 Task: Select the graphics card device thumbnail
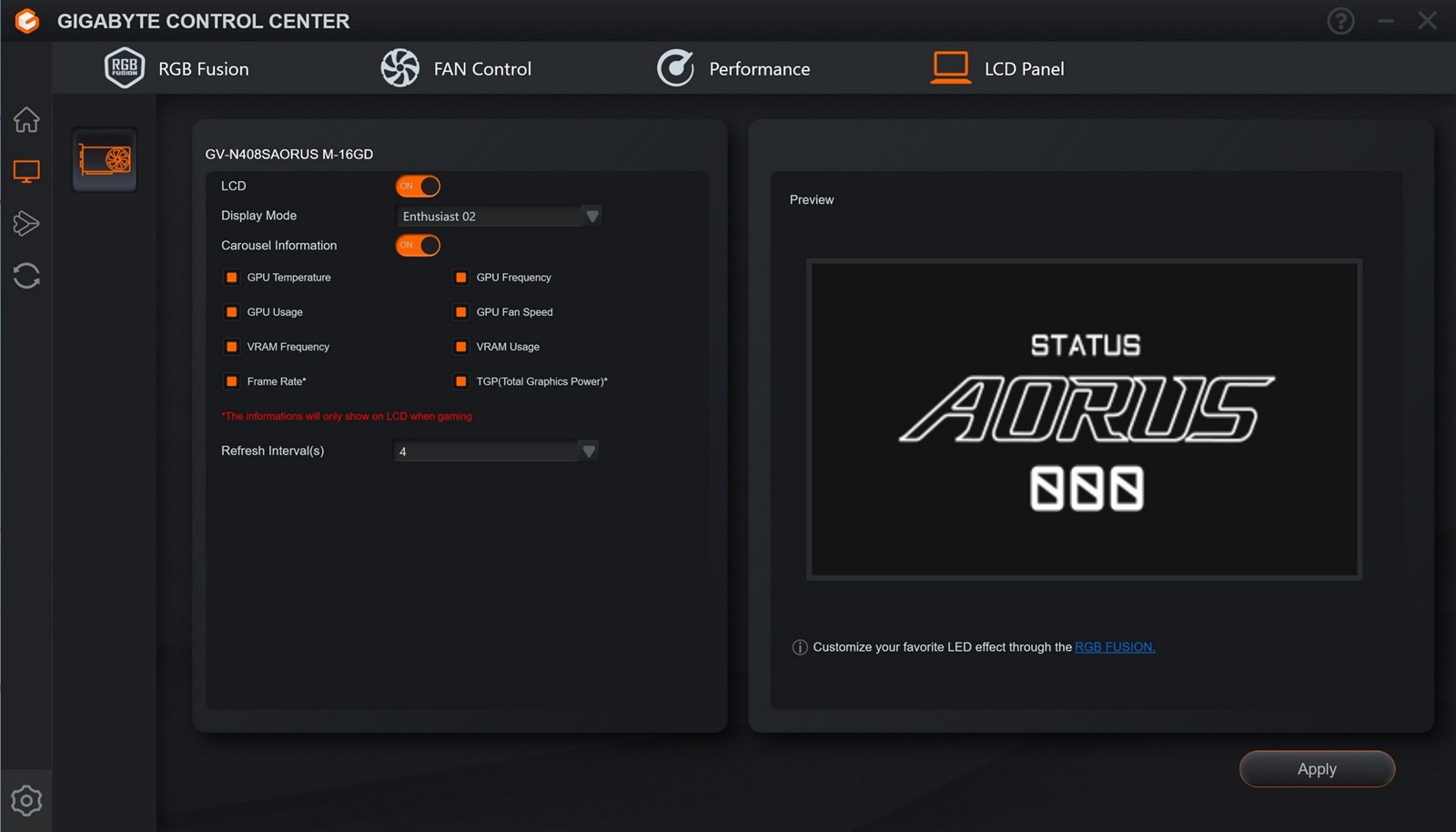[x=105, y=160]
